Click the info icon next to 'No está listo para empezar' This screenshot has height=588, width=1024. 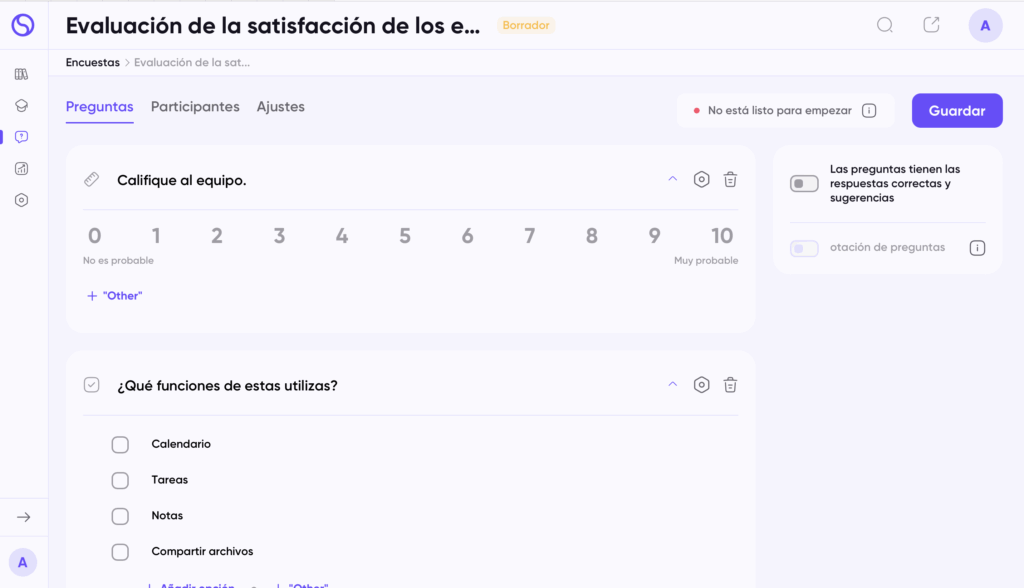(869, 111)
